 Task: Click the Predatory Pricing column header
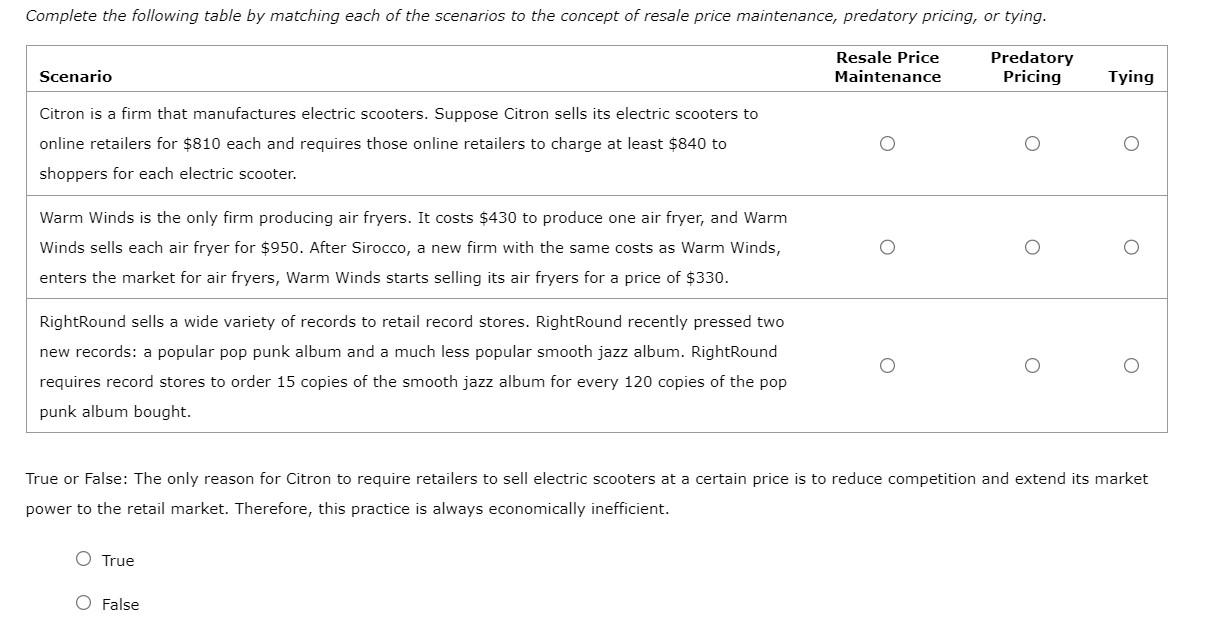1032,67
